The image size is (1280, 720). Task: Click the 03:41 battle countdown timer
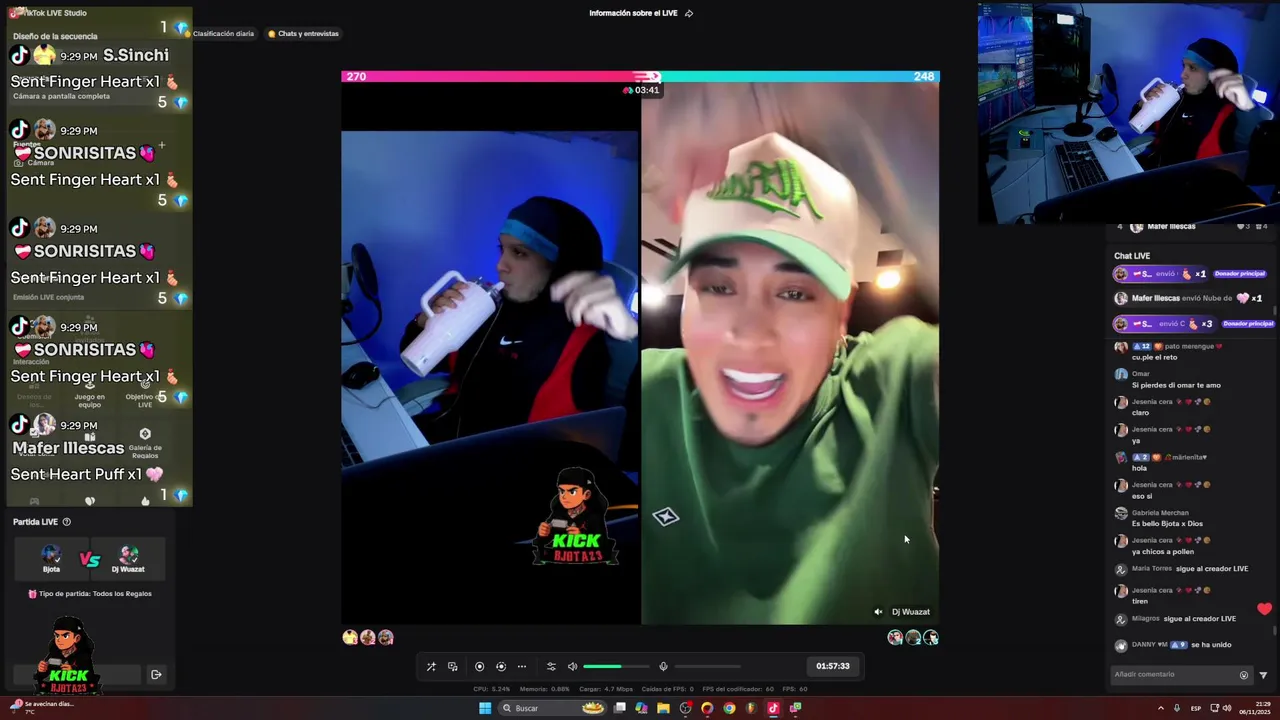641,90
